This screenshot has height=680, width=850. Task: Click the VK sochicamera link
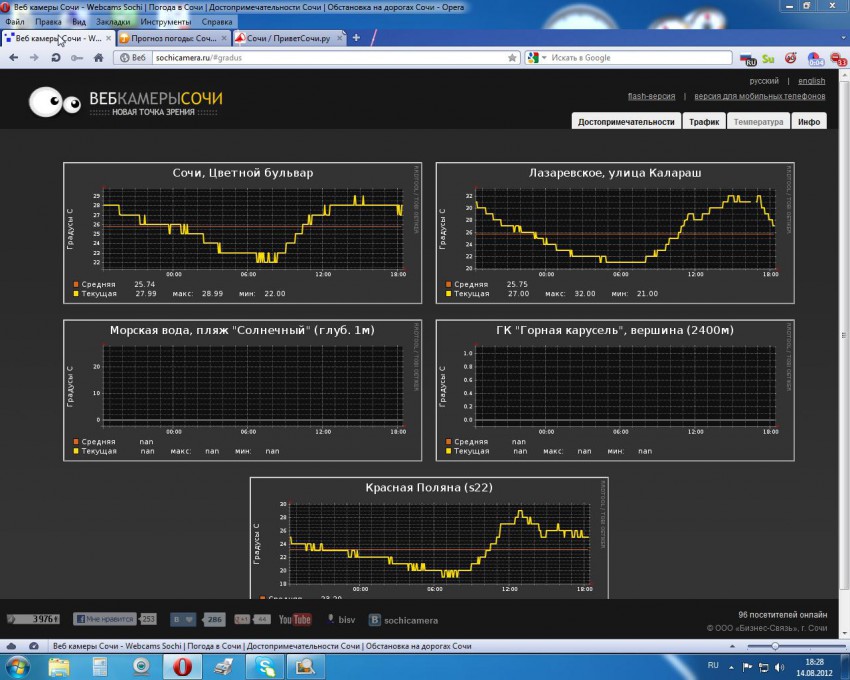[403, 620]
